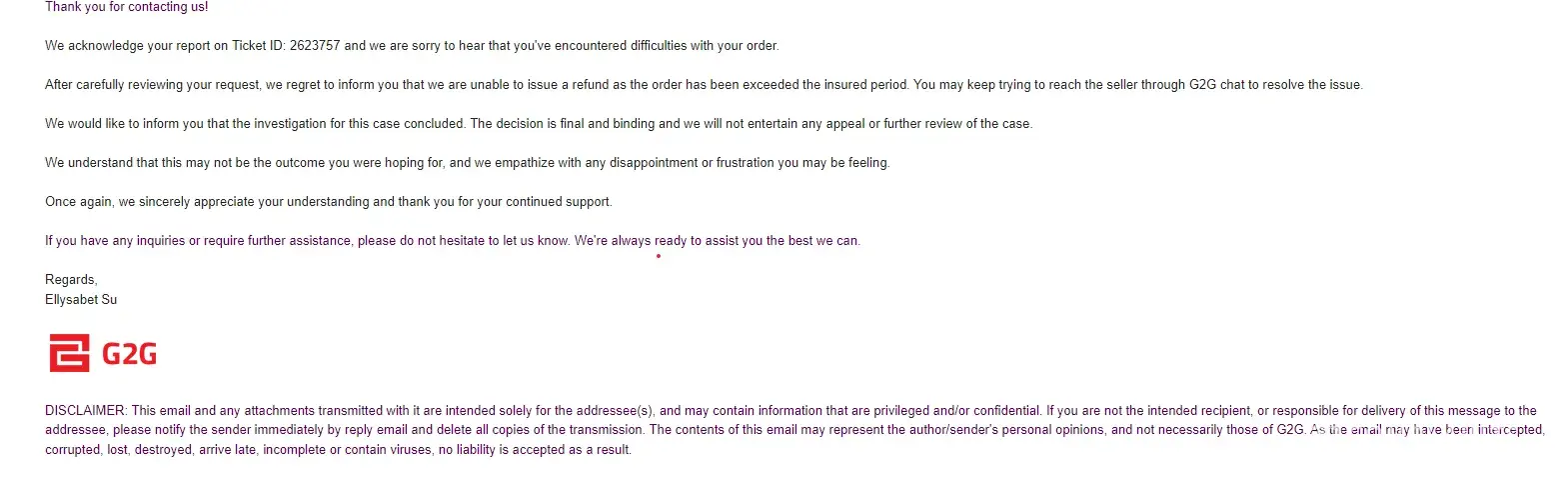Click the sender name Ellysabet Su

[81, 299]
